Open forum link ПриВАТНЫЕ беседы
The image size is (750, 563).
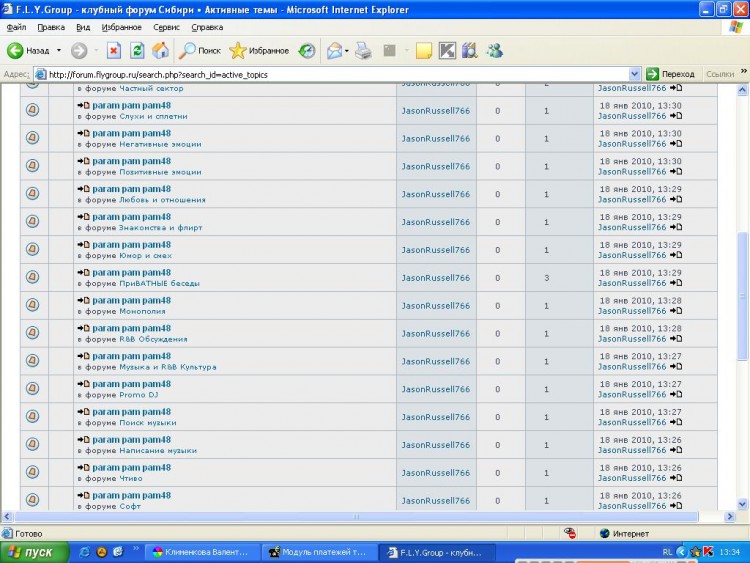click(x=159, y=283)
